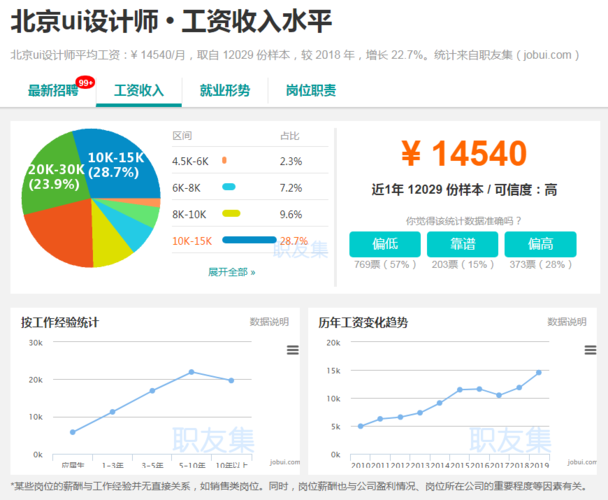This screenshot has width=608, height=500.
Task: Click the ¥ 14540 average salary figure
Action: pos(464,153)
